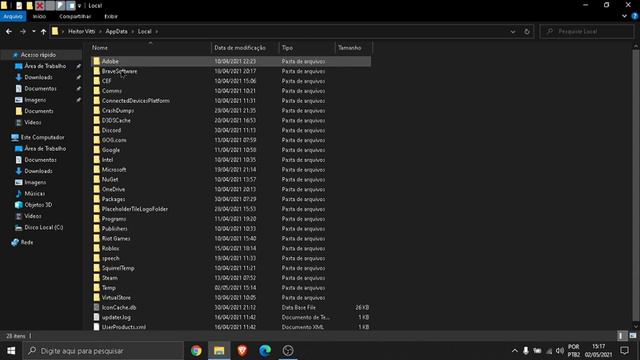Open Músicas in navigation pane
640x360 pixels.
click(x=34, y=193)
